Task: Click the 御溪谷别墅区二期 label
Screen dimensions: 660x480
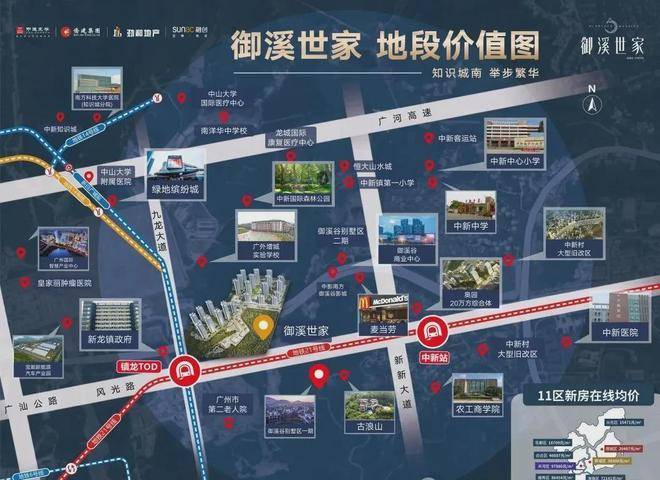Action: [x=341, y=236]
